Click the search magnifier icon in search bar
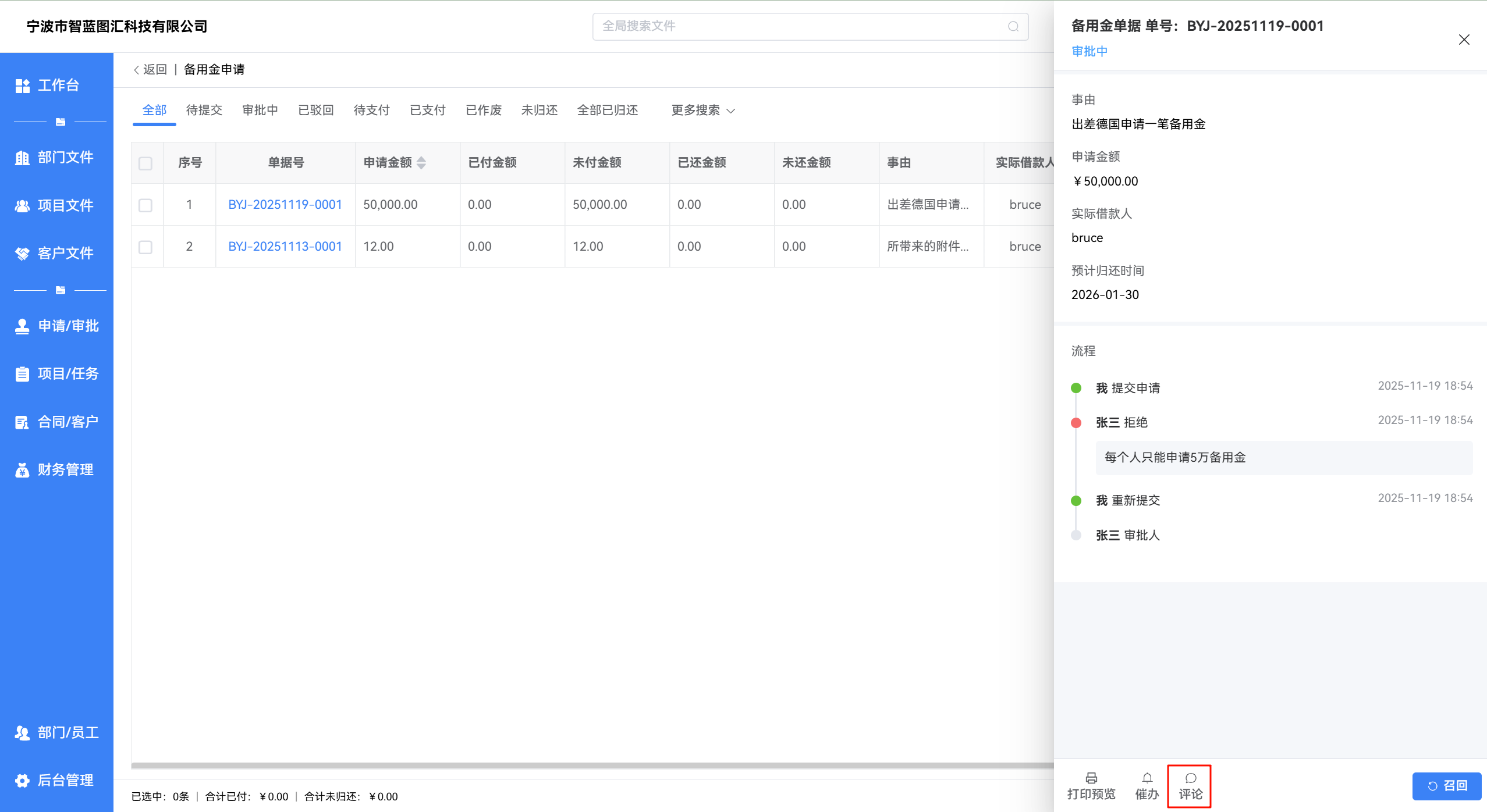Screen dimensions: 1487x812 (x=1013, y=27)
